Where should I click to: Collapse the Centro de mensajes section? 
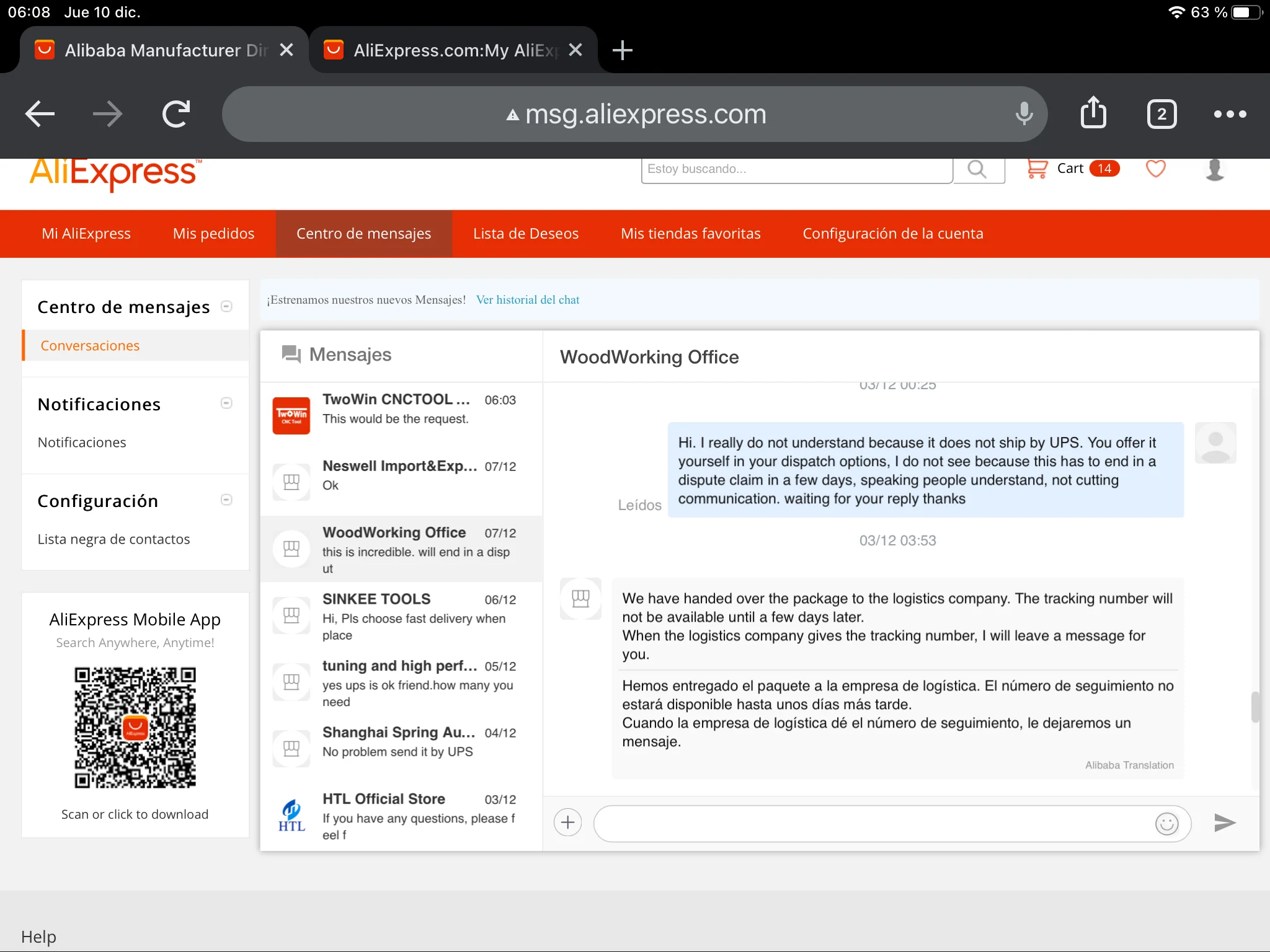227,306
